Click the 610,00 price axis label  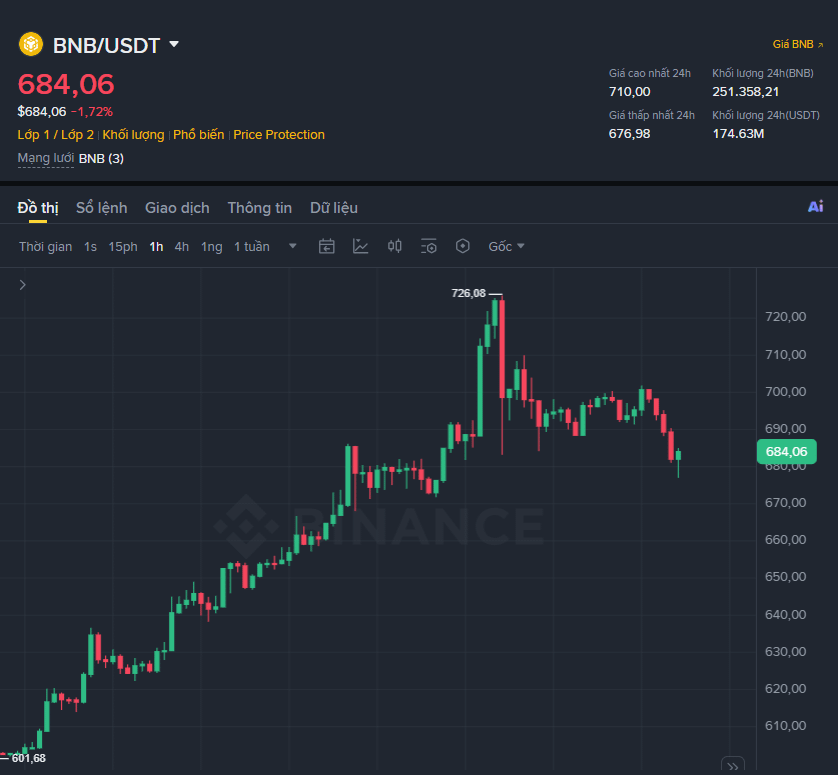coord(785,726)
